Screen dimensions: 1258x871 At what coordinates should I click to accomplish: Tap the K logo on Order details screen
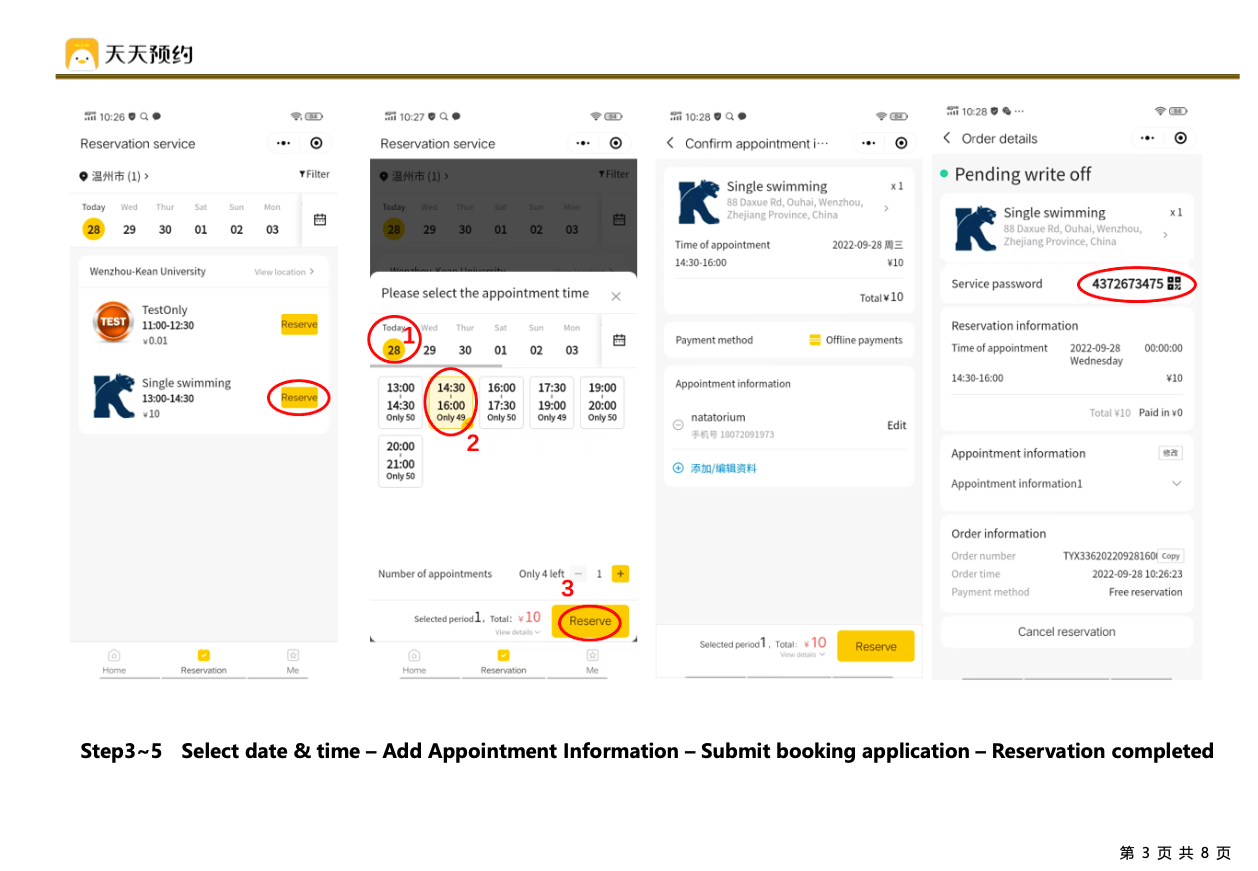pos(975,228)
